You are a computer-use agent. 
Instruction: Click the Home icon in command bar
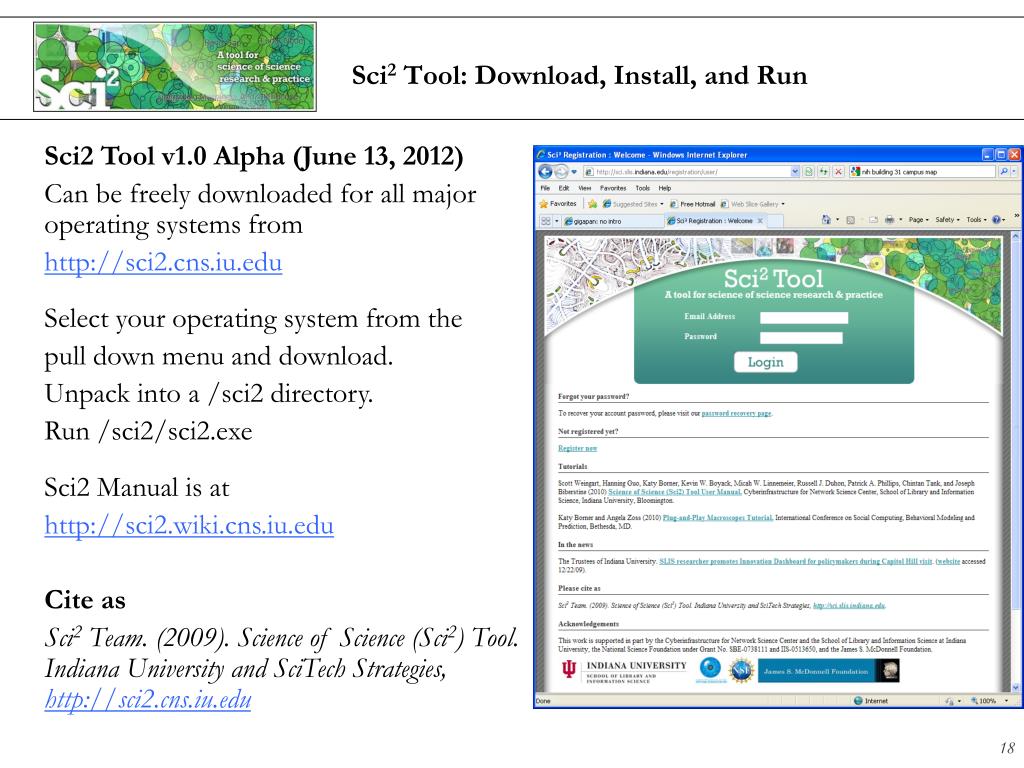(x=827, y=220)
